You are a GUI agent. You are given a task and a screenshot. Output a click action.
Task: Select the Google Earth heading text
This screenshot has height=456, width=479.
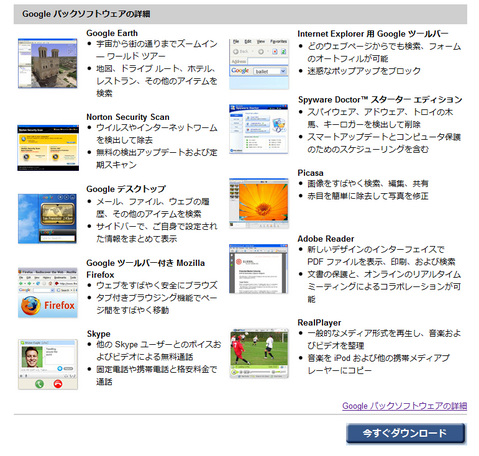tap(112, 33)
